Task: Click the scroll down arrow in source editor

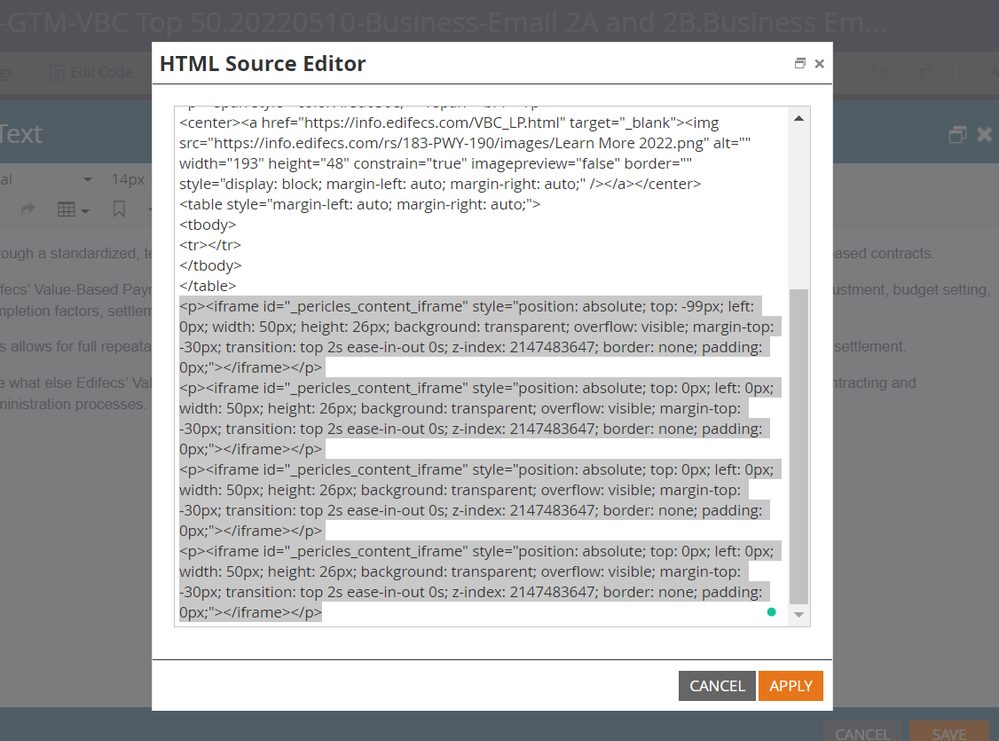Action: pyautogui.click(x=798, y=614)
